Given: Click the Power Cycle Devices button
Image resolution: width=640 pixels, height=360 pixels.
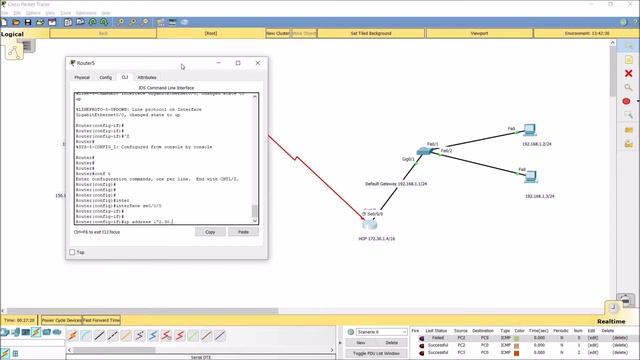Looking at the screenshot, I should click(61, 320).
